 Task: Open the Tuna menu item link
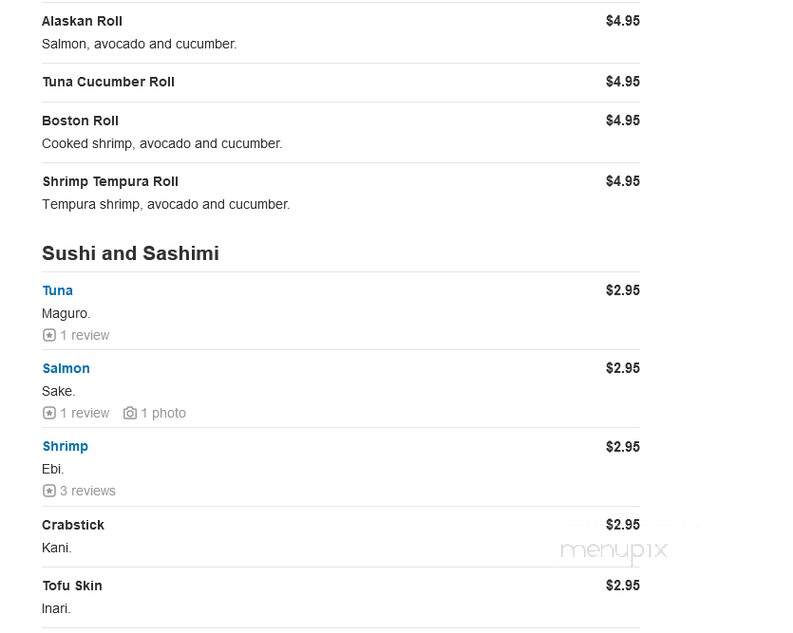tap(58, 291)
